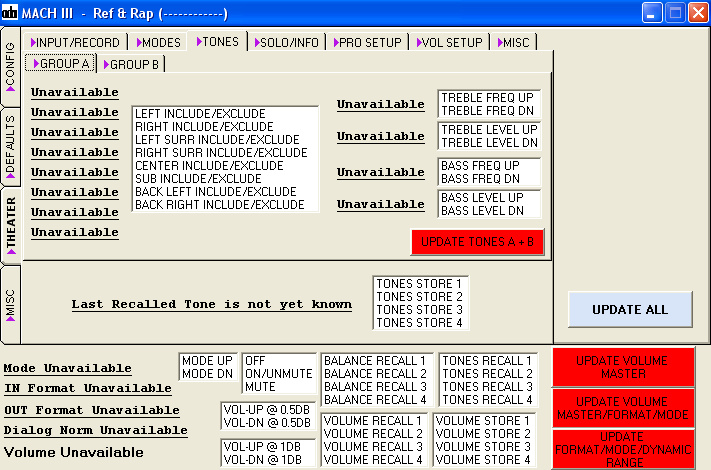Select TONES RECALL 1
Viewport: 711px width, 470px height.
pyautogui.click(x=487, y=361)
